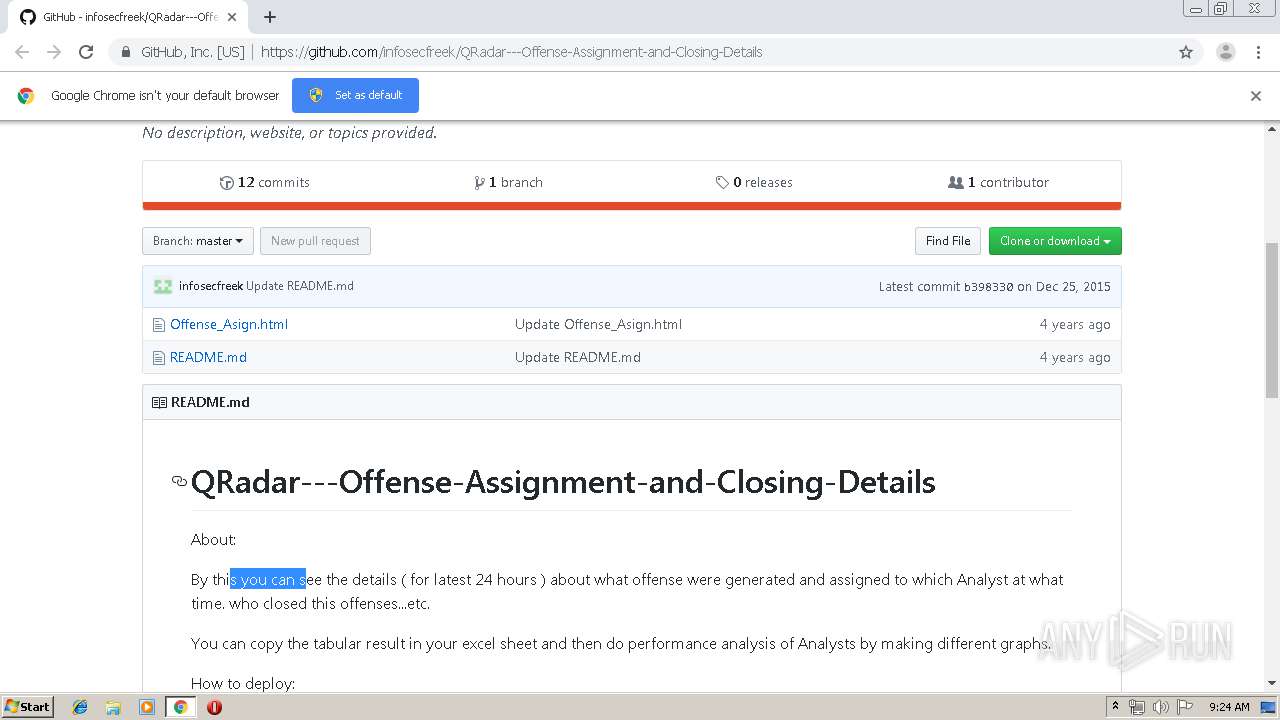Click the Chrome taskbar icon
This screenshot has height=720, width=1280.
pos(180,707)
